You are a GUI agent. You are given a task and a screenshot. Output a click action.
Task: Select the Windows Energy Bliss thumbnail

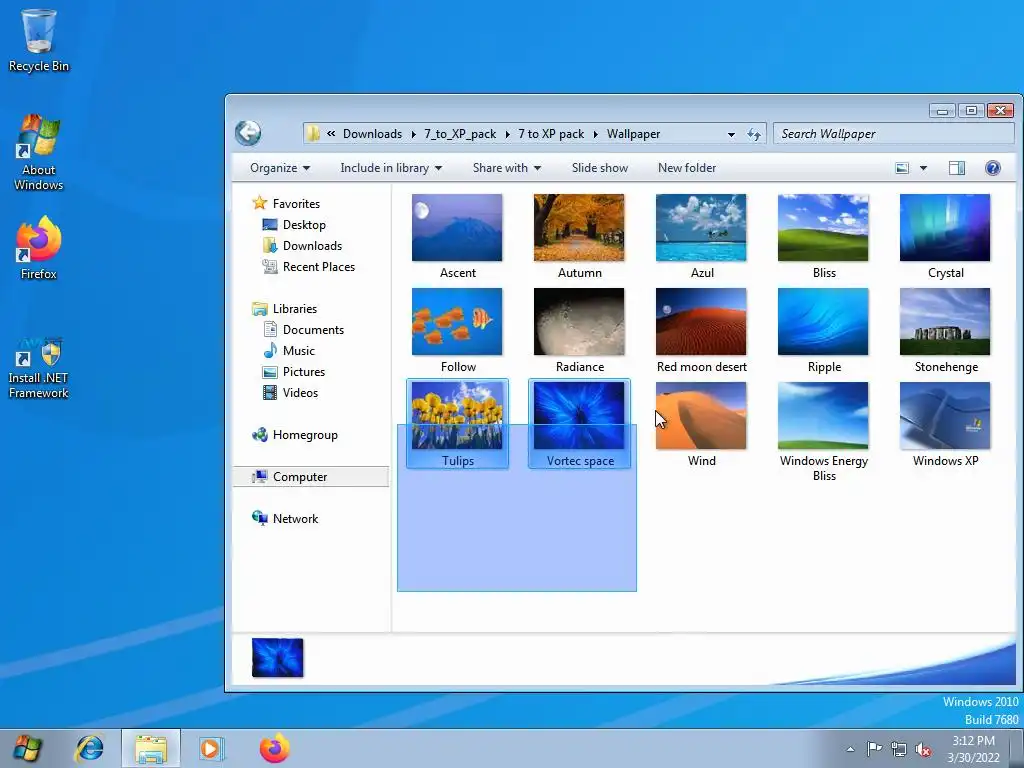pyautogui.click(x=824, y=415)
